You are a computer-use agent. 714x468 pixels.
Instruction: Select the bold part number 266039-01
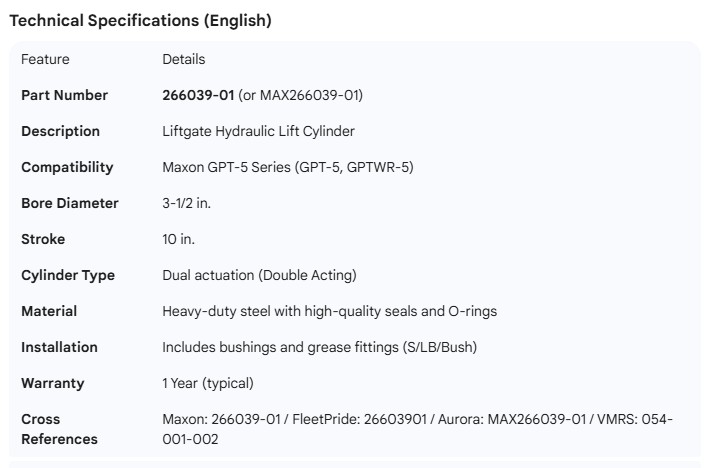pos(198,95)
